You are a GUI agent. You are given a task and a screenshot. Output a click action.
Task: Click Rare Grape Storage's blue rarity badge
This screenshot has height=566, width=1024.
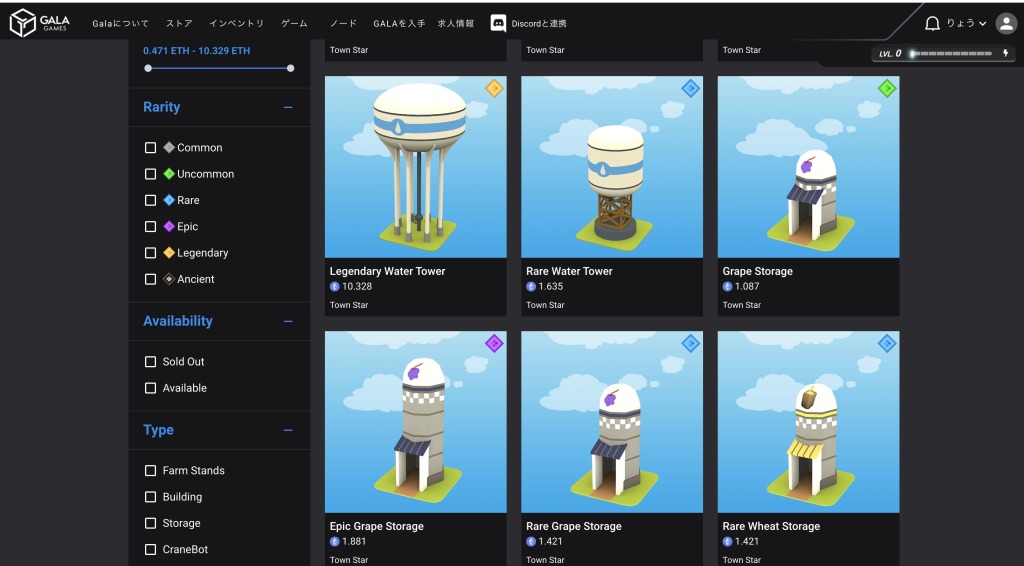(690, 343)
